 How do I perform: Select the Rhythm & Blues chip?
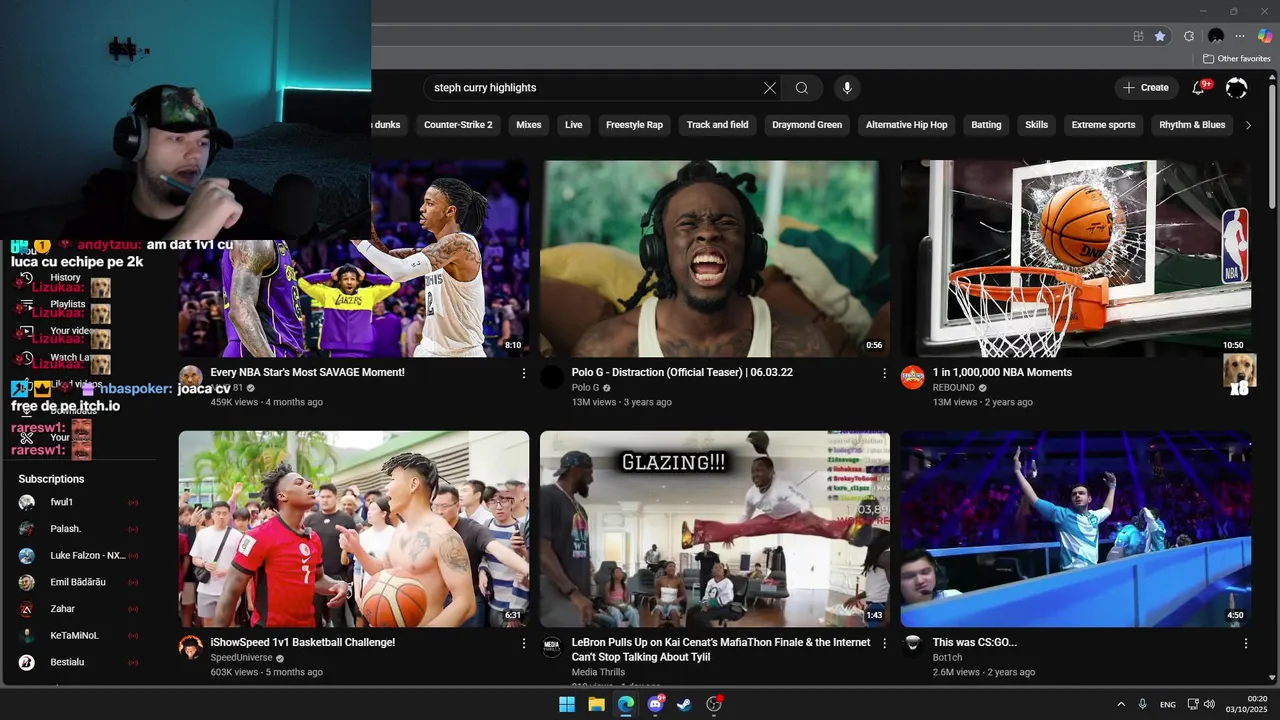[1192, 125]
